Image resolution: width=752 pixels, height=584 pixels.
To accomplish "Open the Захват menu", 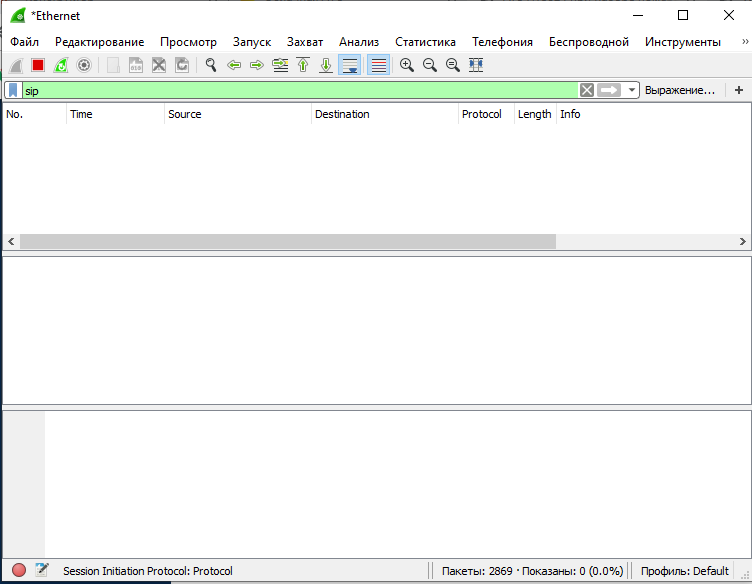I will (305, 42).
